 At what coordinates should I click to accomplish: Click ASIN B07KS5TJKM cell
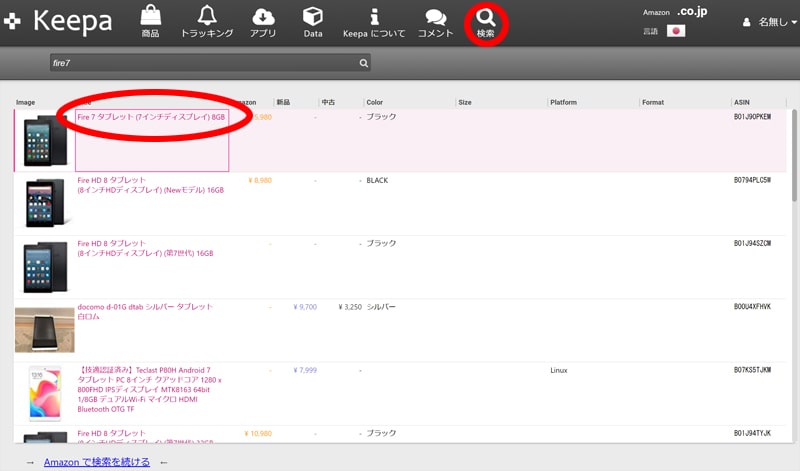pos(753,370)
